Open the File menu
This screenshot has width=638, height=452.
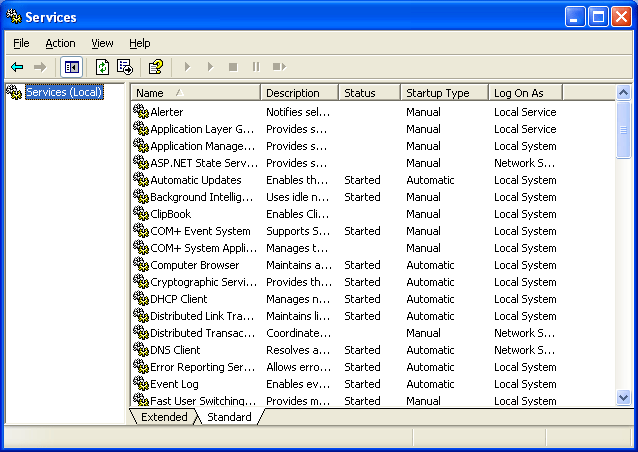[x=21, y=43]
